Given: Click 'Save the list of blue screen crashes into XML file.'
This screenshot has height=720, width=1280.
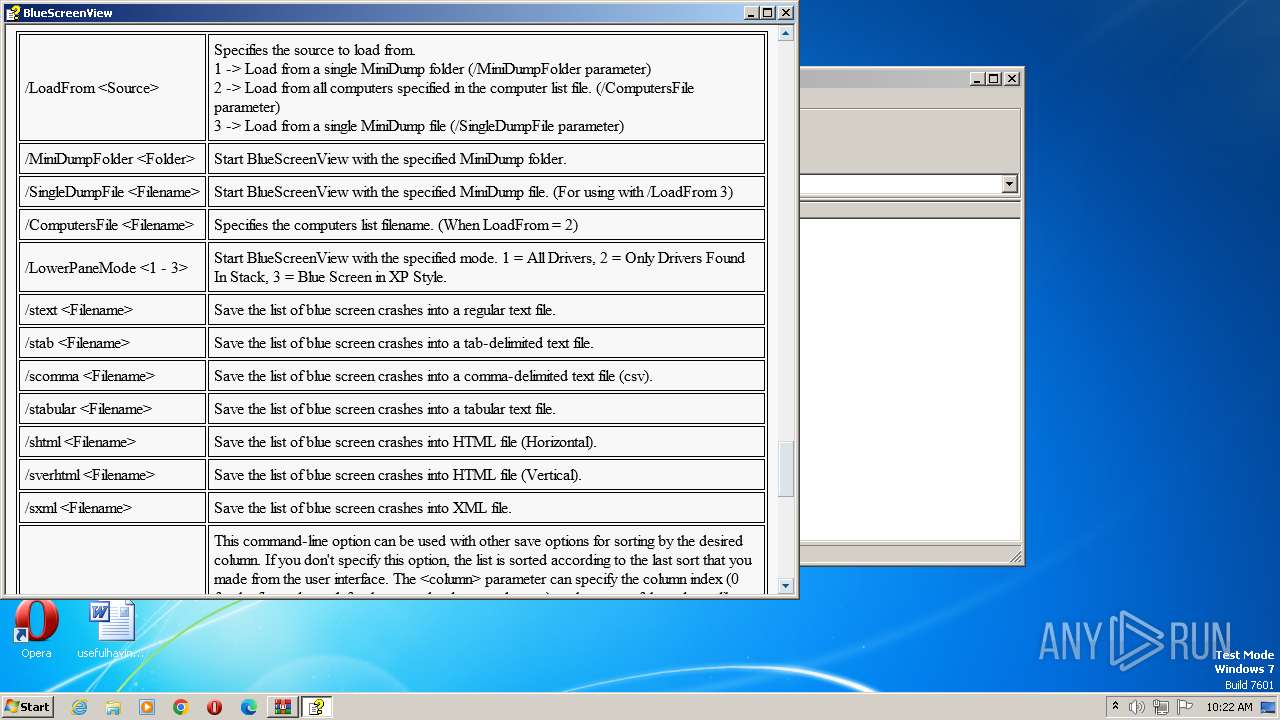Looking at the screenshot, I should pos(363,508).
